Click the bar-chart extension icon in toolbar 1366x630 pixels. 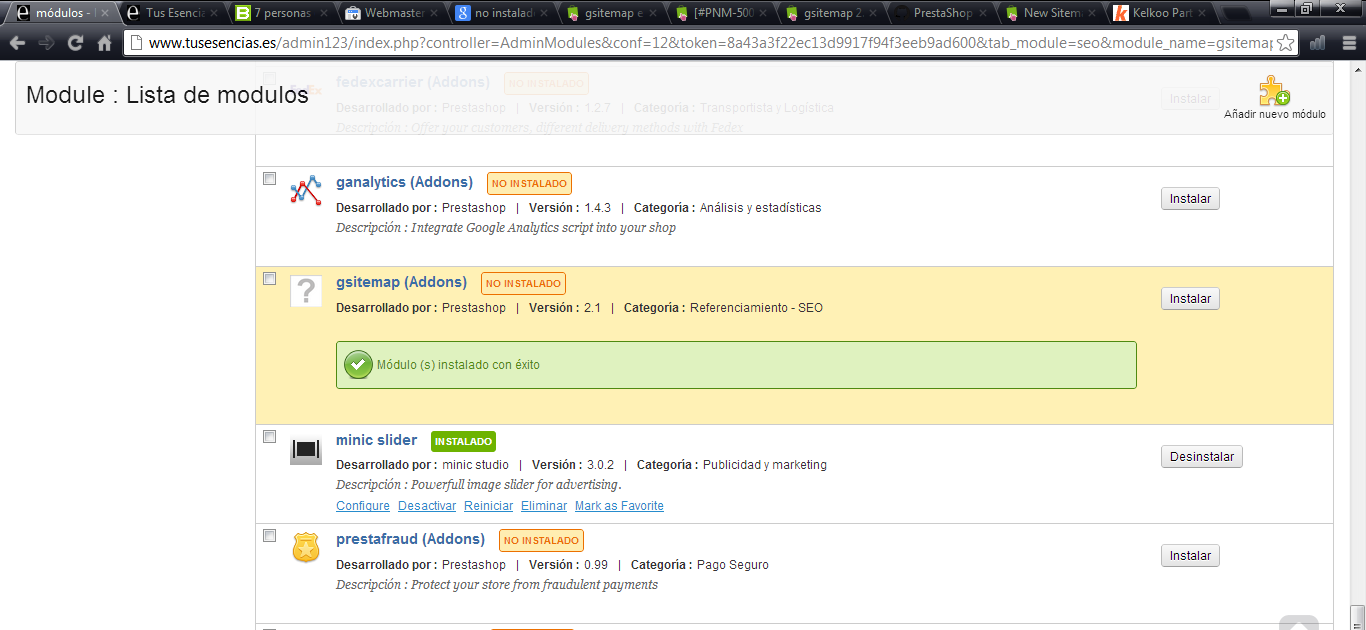tap(1317, 43)
